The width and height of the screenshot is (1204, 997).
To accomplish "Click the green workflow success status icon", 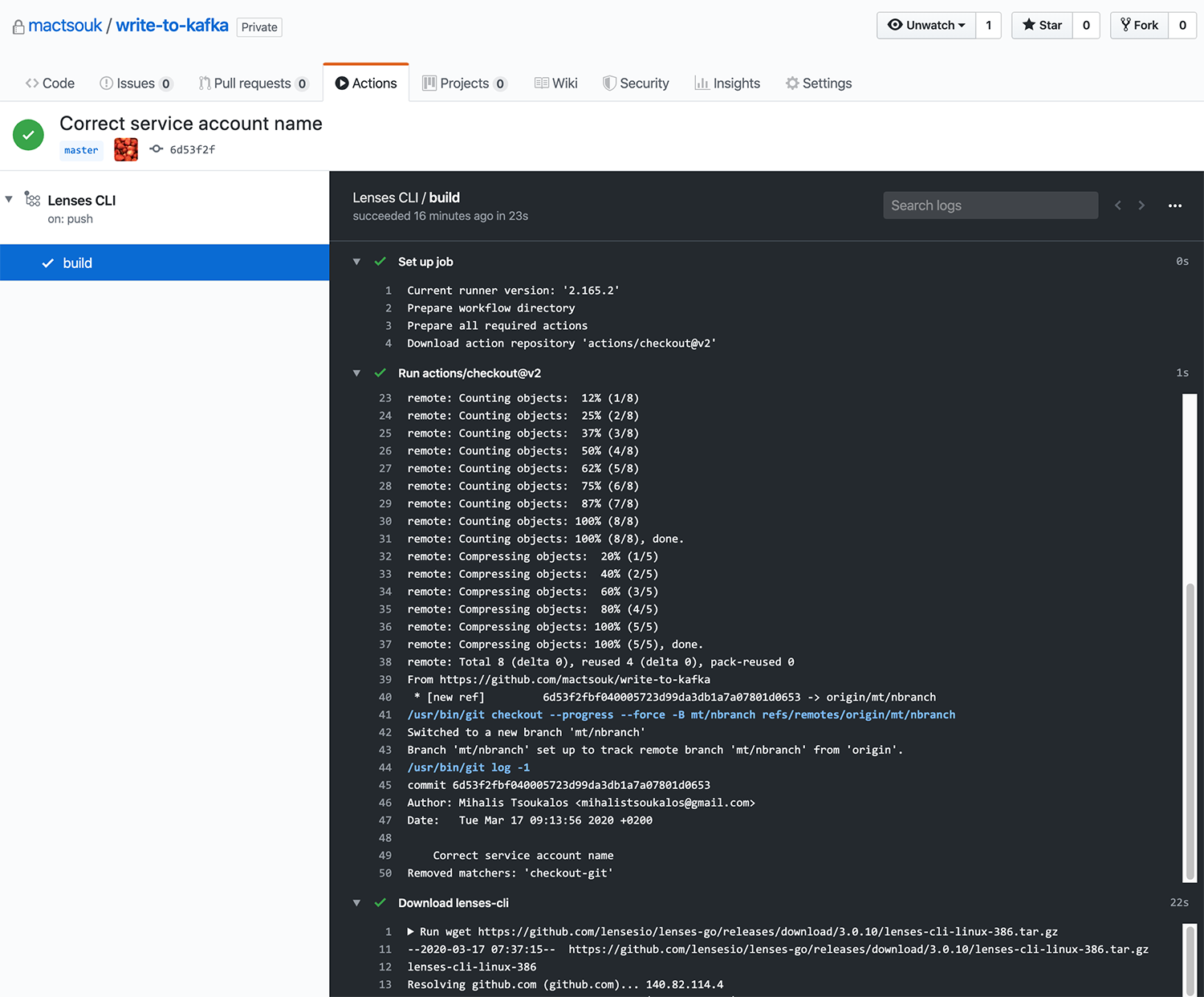I will (x=28, y=135).
